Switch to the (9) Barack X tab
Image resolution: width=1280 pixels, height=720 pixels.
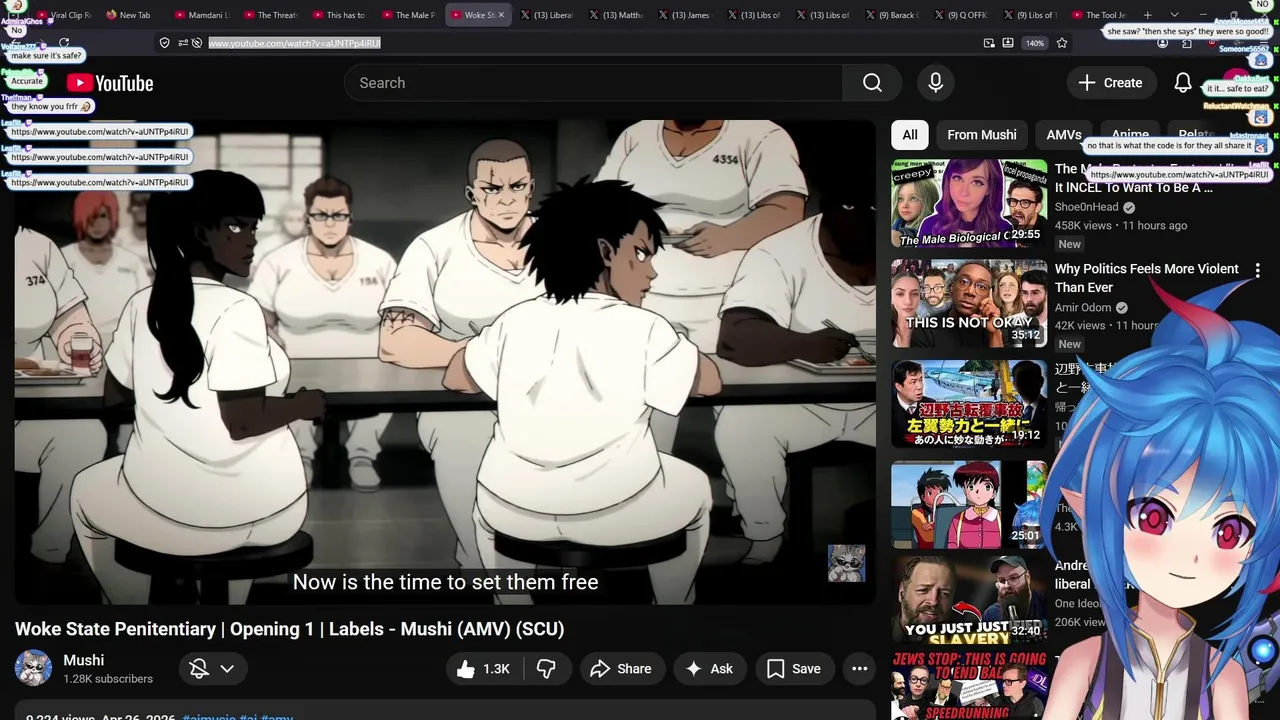pyautogui.click(x=891, y=15)
